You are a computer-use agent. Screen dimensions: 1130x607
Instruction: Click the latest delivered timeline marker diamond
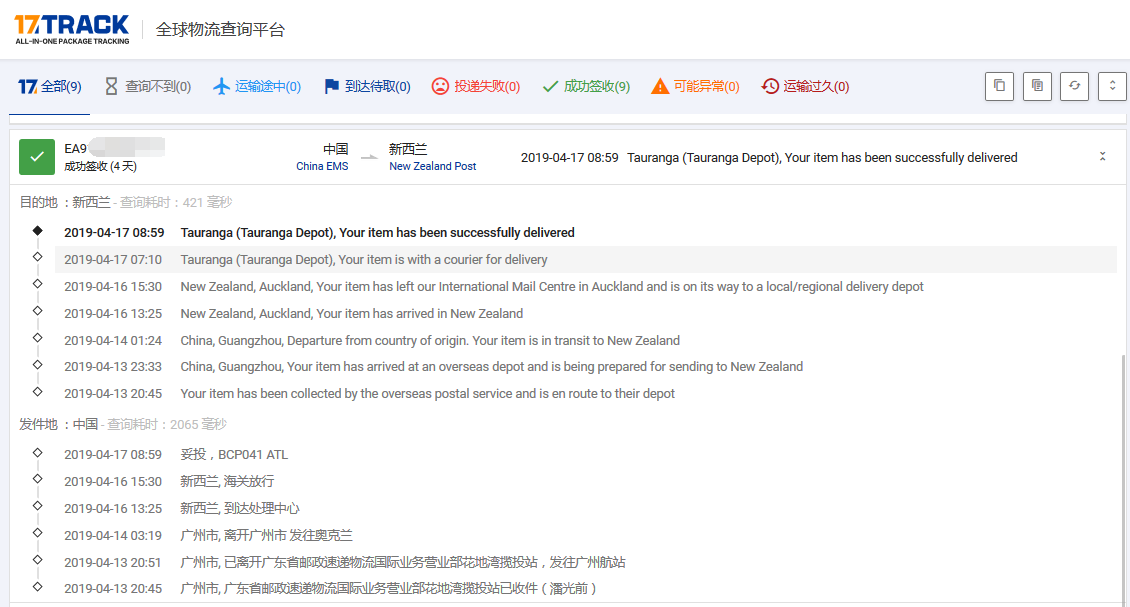point(38,231)
